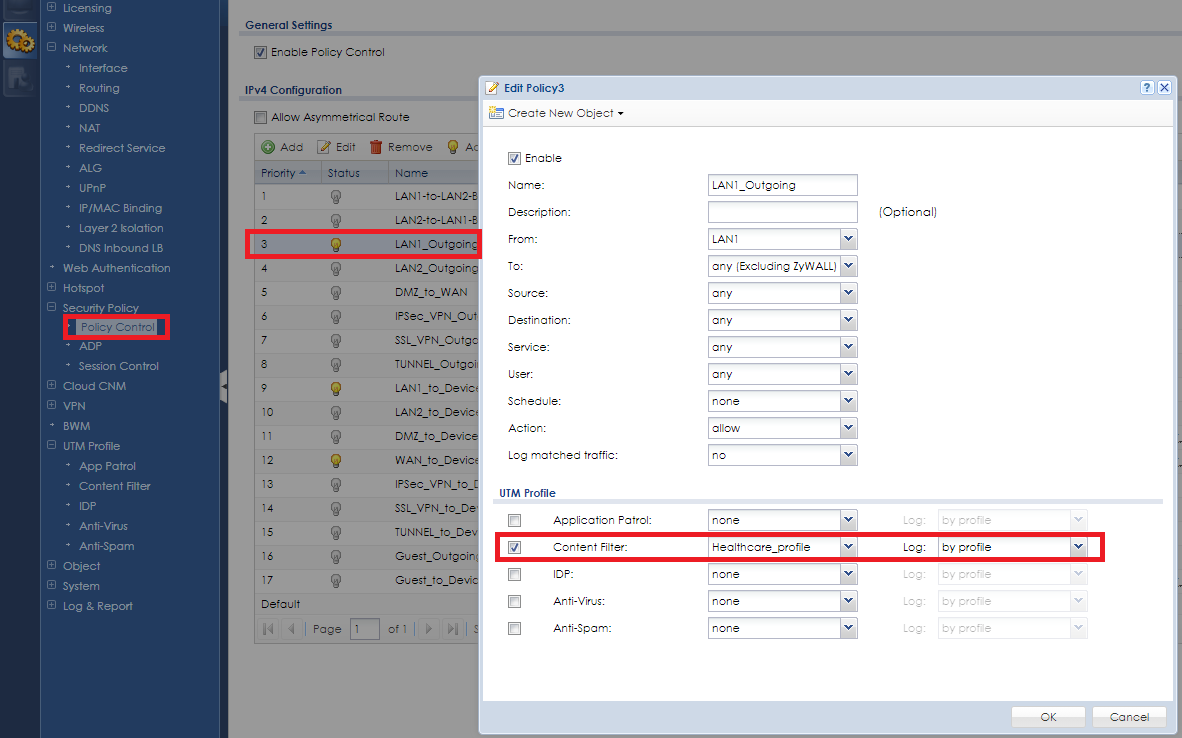
Task: Click the Remove policy trash icon
Action: pos(376,147)
